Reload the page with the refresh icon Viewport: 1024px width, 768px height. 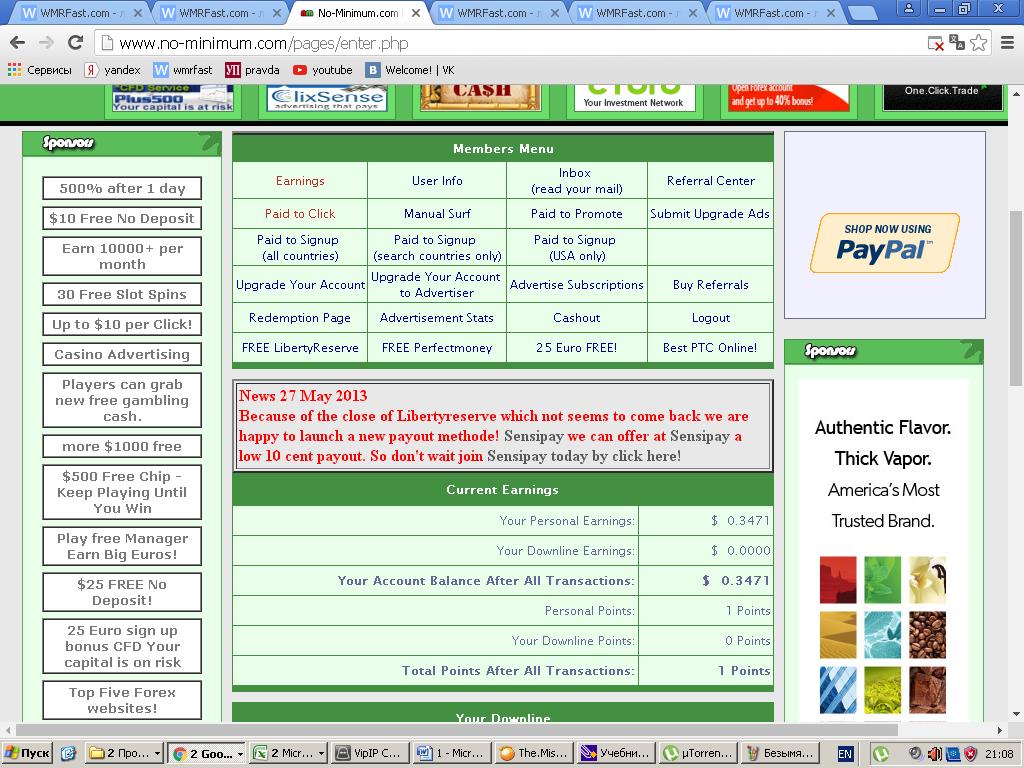point(75,43)
